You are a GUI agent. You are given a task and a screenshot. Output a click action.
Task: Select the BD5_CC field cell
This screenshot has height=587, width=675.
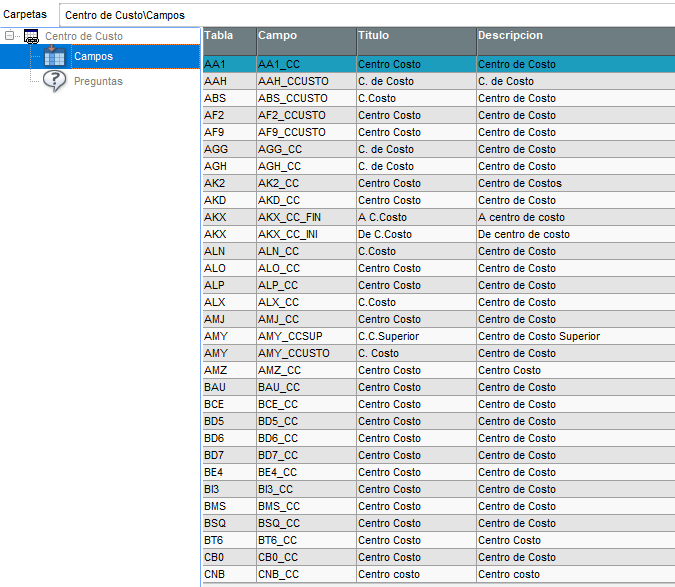click(307, 421)
